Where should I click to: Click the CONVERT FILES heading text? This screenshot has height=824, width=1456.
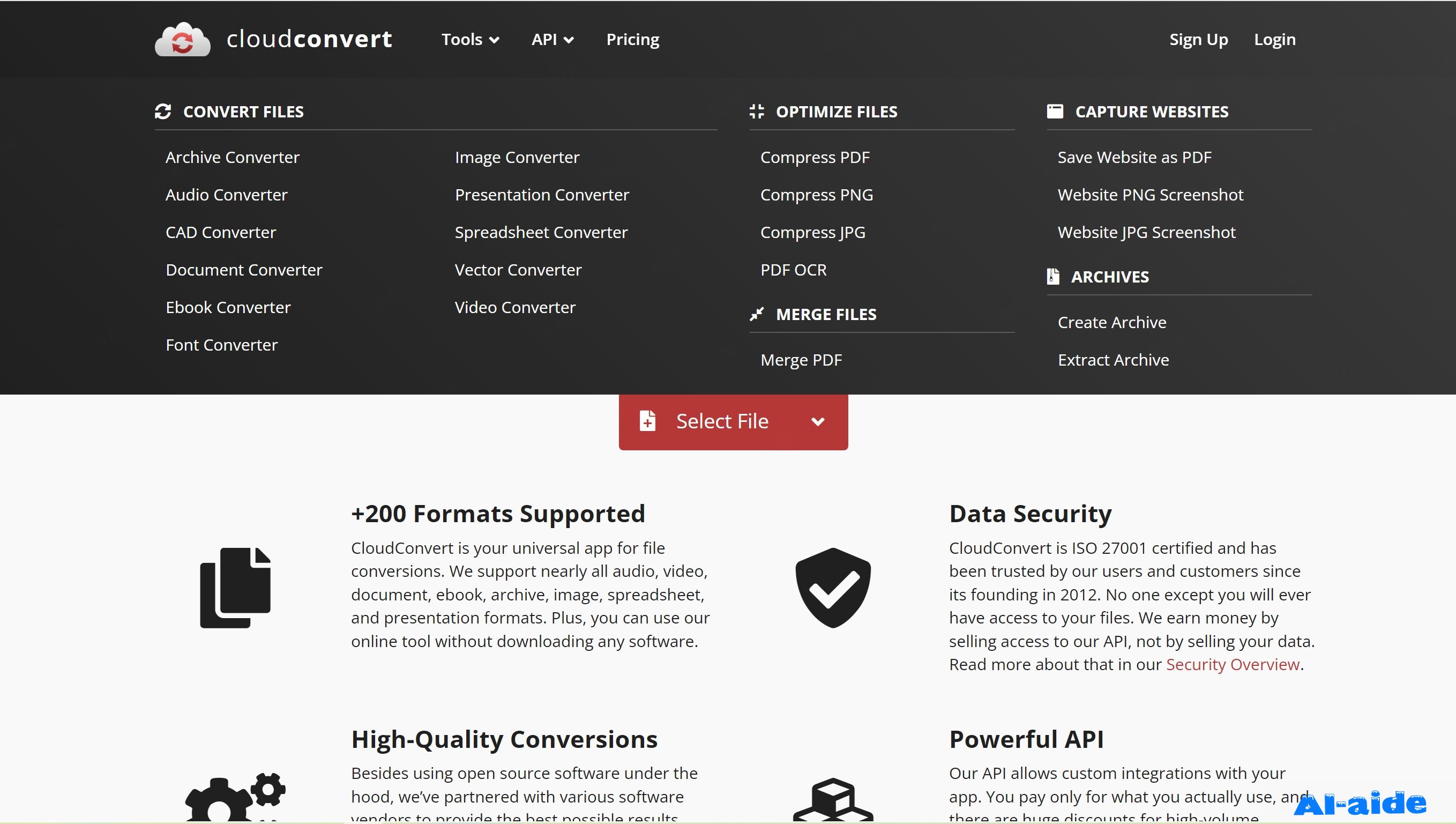pos(243,112)
